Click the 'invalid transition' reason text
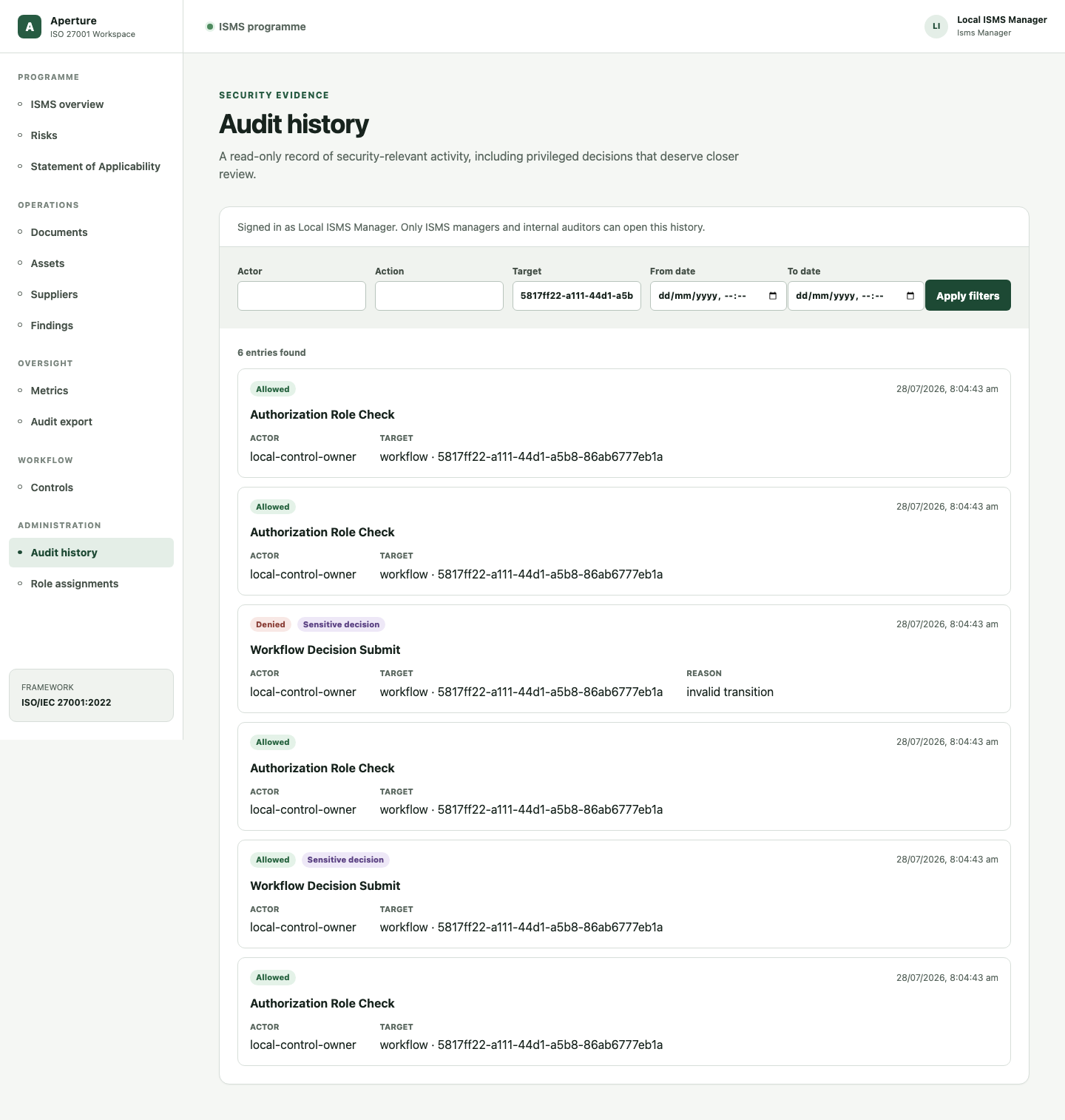The width and height of the screenshot is (1065, 1120). tap(730, 692)
